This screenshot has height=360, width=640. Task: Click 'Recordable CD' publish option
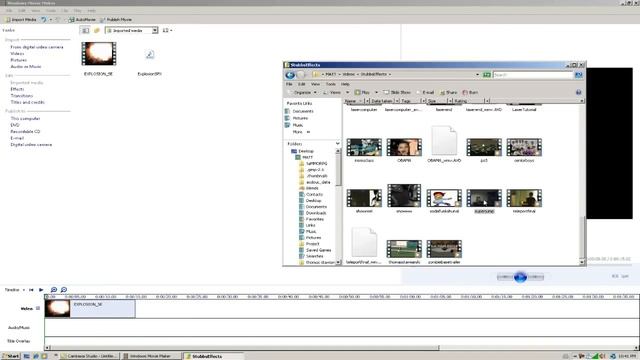click(25, 131)
